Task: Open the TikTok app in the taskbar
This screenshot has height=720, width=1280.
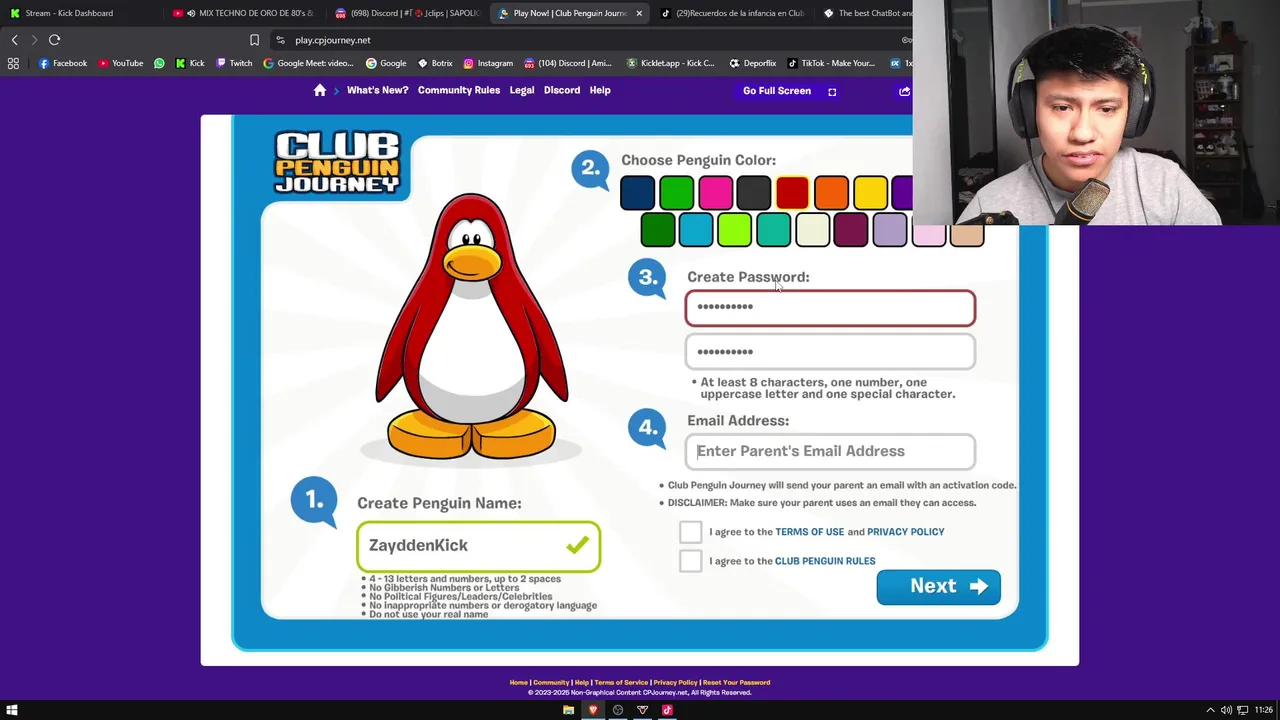Action: pyautogui.click(x=667, y=710)
